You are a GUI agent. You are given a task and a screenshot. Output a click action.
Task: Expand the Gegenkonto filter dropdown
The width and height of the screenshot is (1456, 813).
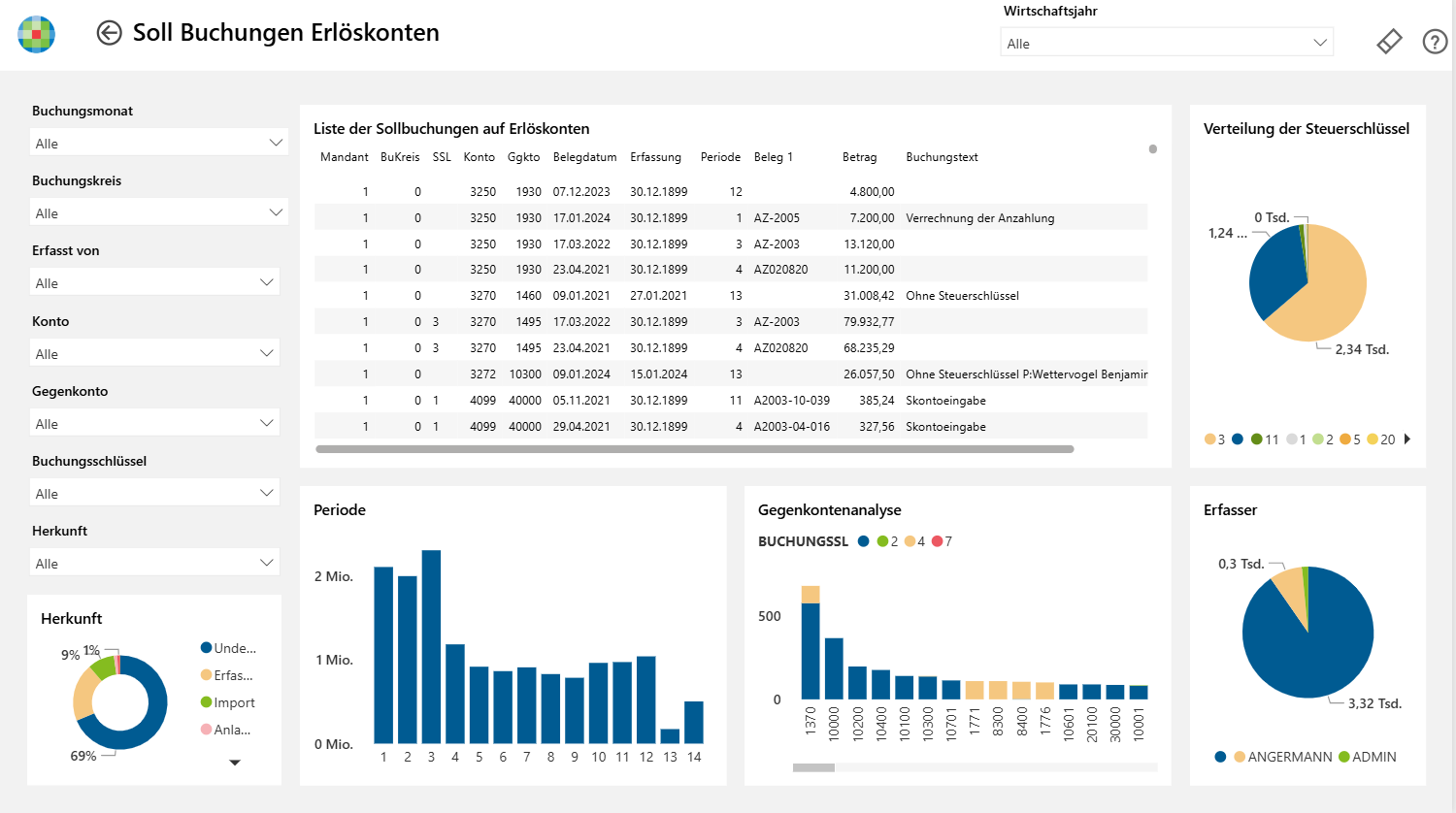click(x=155, y=423)
